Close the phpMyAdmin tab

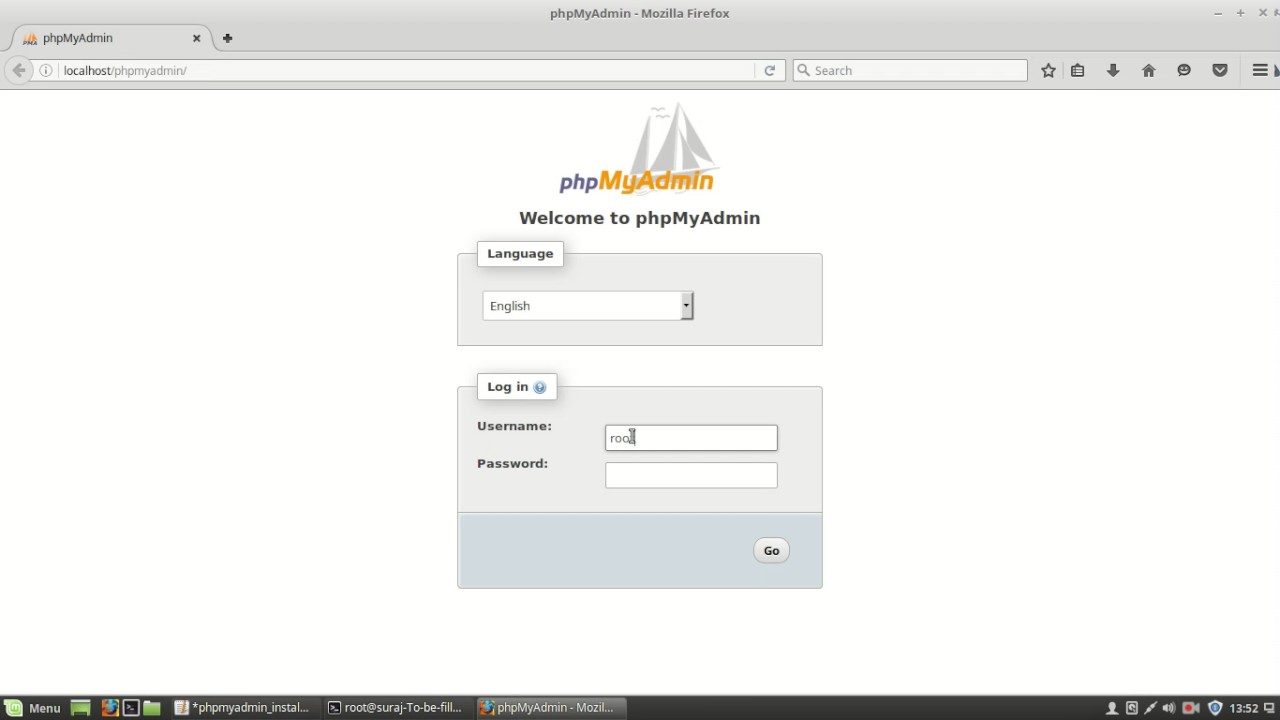click(196, 38)
